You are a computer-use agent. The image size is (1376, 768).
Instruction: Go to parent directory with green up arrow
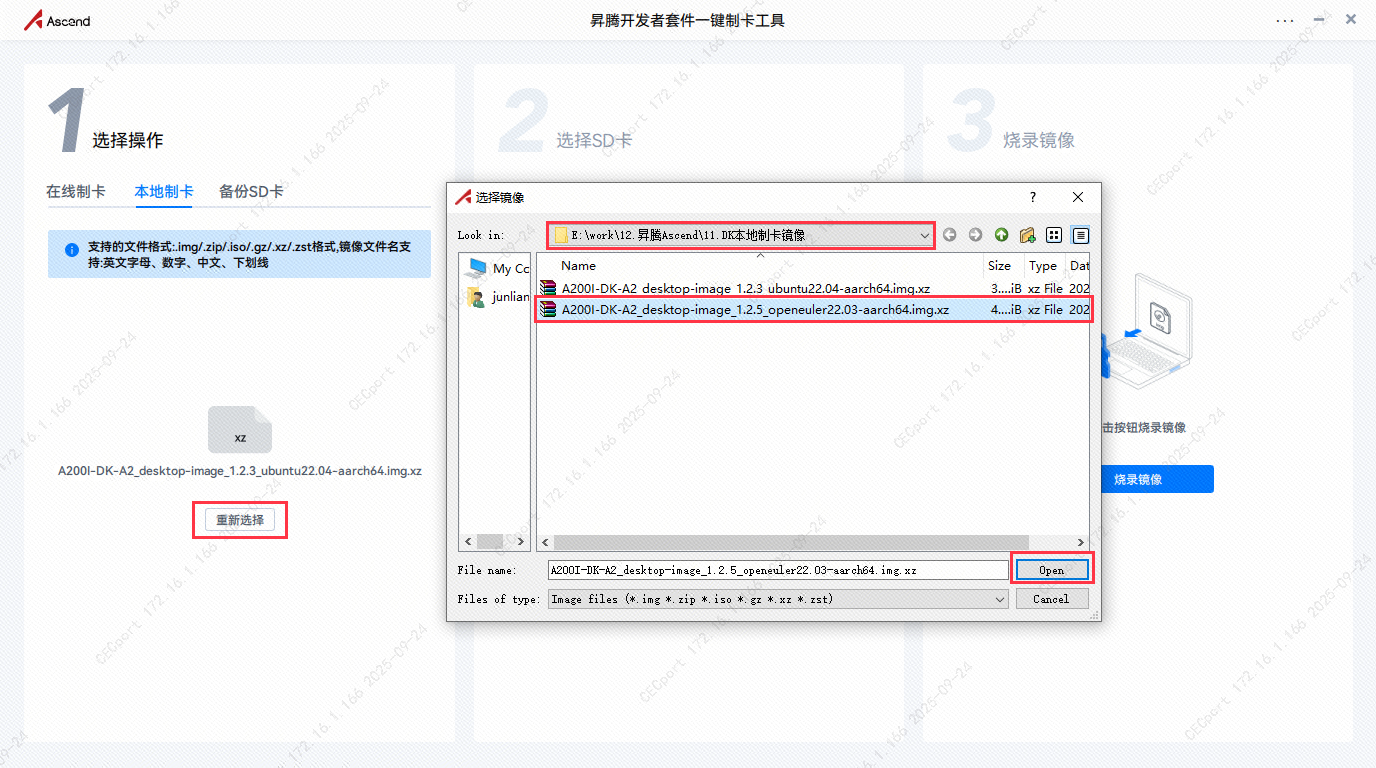point(1001,235)
